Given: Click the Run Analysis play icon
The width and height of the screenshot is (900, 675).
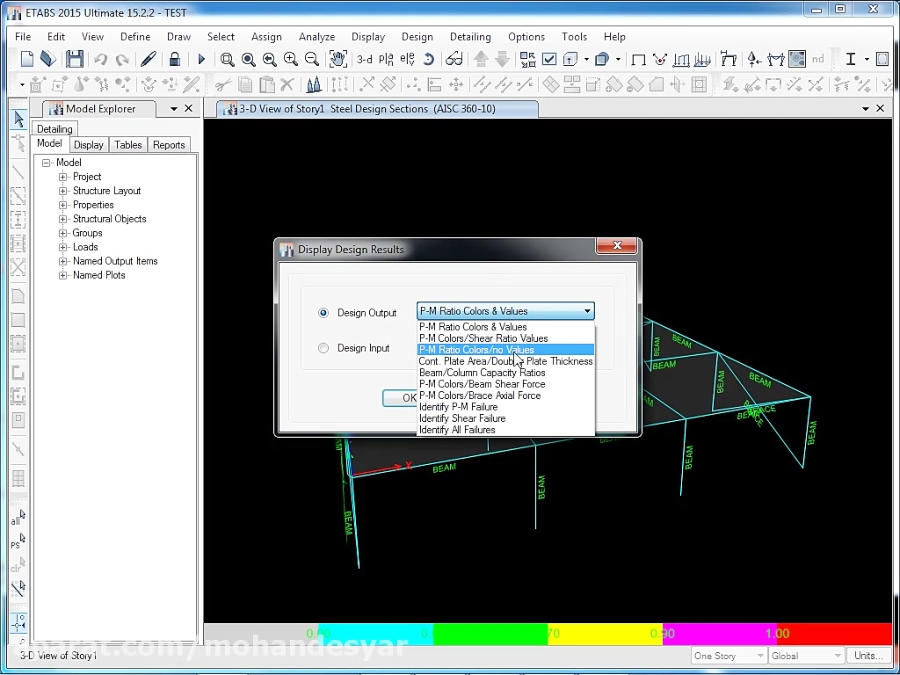Looking at the screenshot, I should coord(201,60).
